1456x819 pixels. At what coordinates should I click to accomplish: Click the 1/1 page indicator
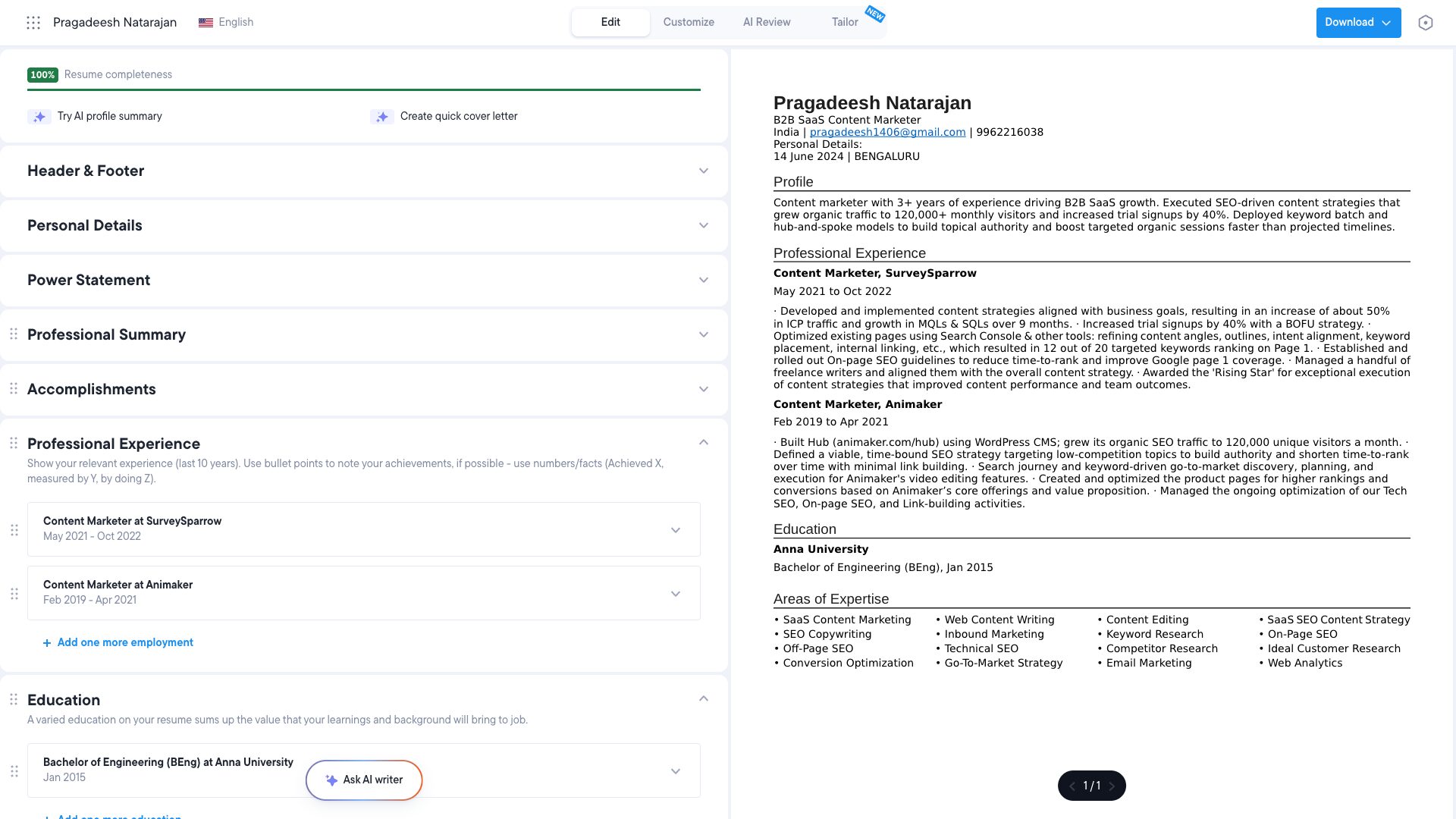(x=1092, y=786)
